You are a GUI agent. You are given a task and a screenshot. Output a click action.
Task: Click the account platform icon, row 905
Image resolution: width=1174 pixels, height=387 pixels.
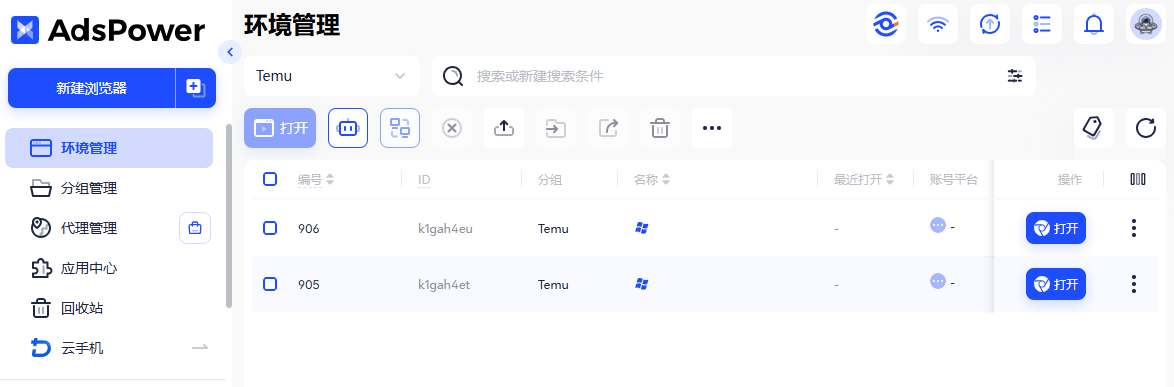pos(937,281)
